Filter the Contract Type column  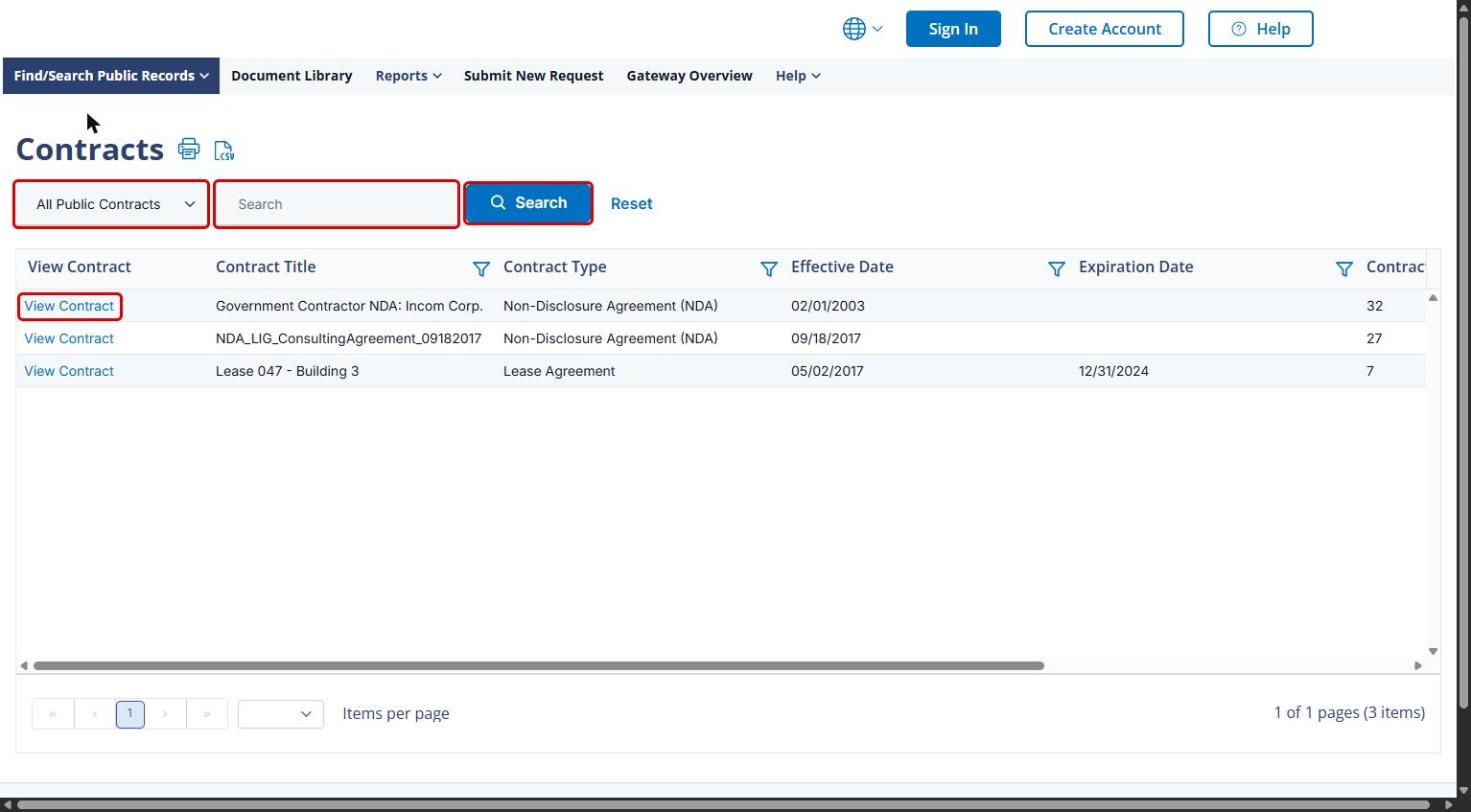(x=769, y=268)
